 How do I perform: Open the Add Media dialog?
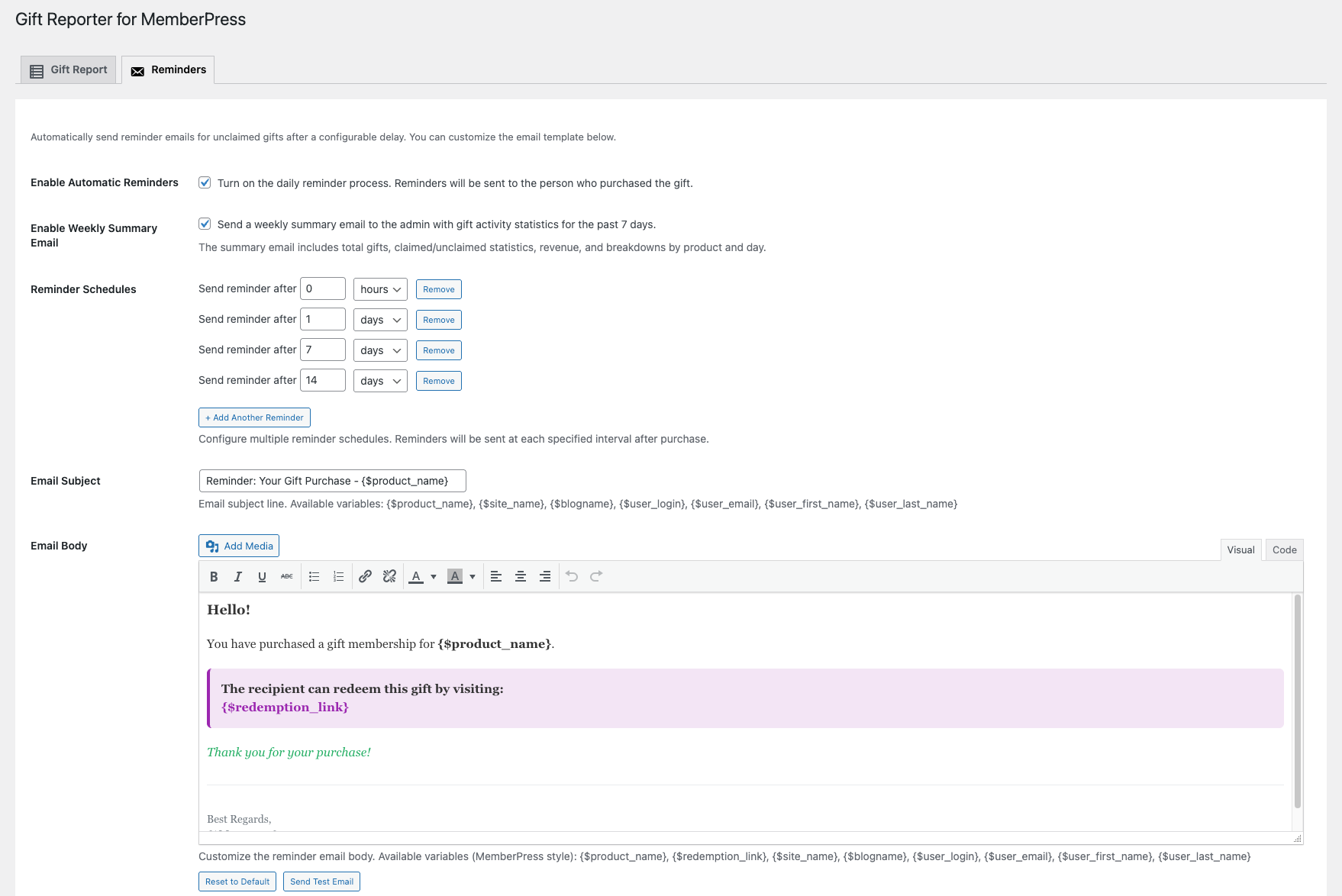[x=238, y=546]
